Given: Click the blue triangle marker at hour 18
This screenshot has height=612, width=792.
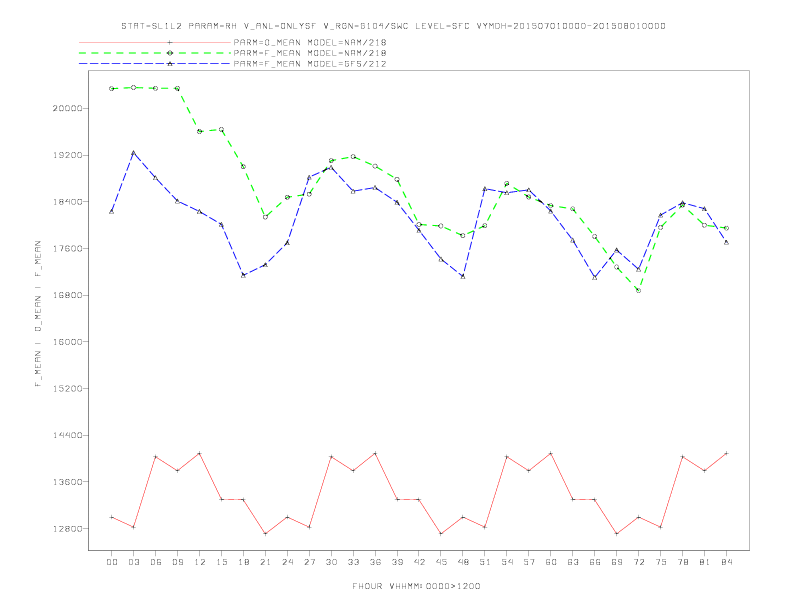Looking at the screenshot, I should (x=243, y=275).
